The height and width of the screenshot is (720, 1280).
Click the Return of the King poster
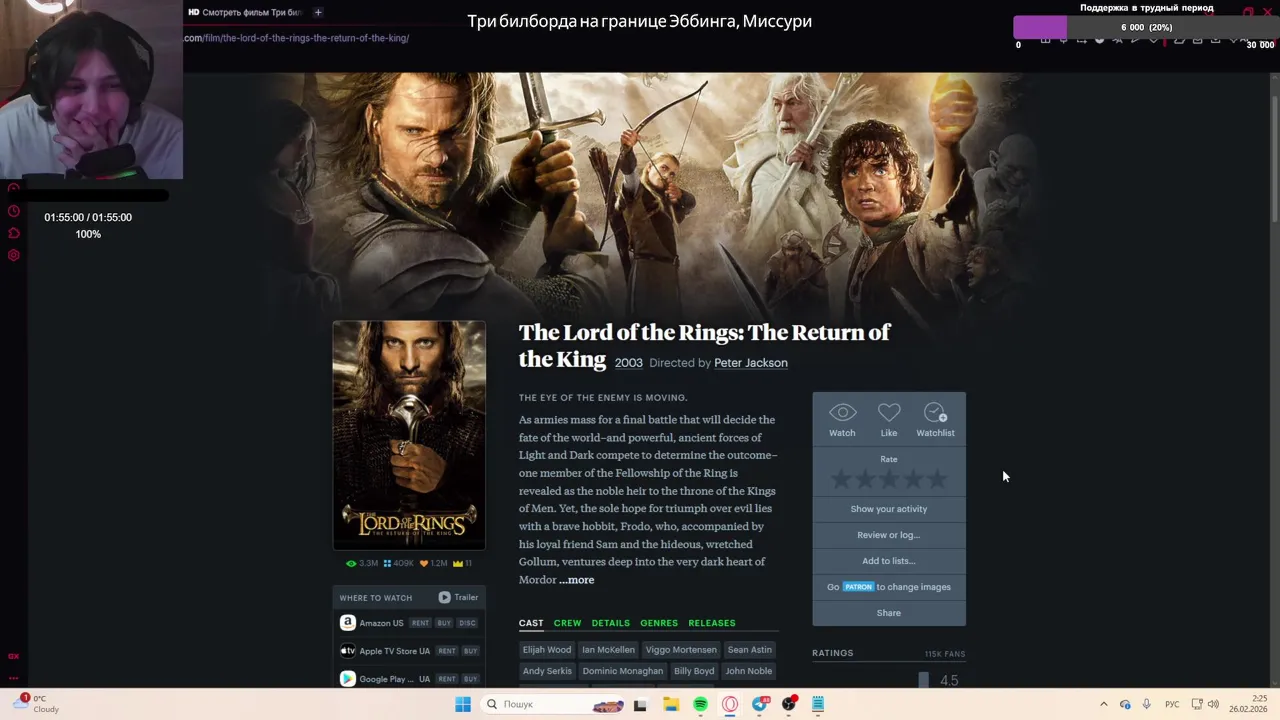(x=409, y=435)
